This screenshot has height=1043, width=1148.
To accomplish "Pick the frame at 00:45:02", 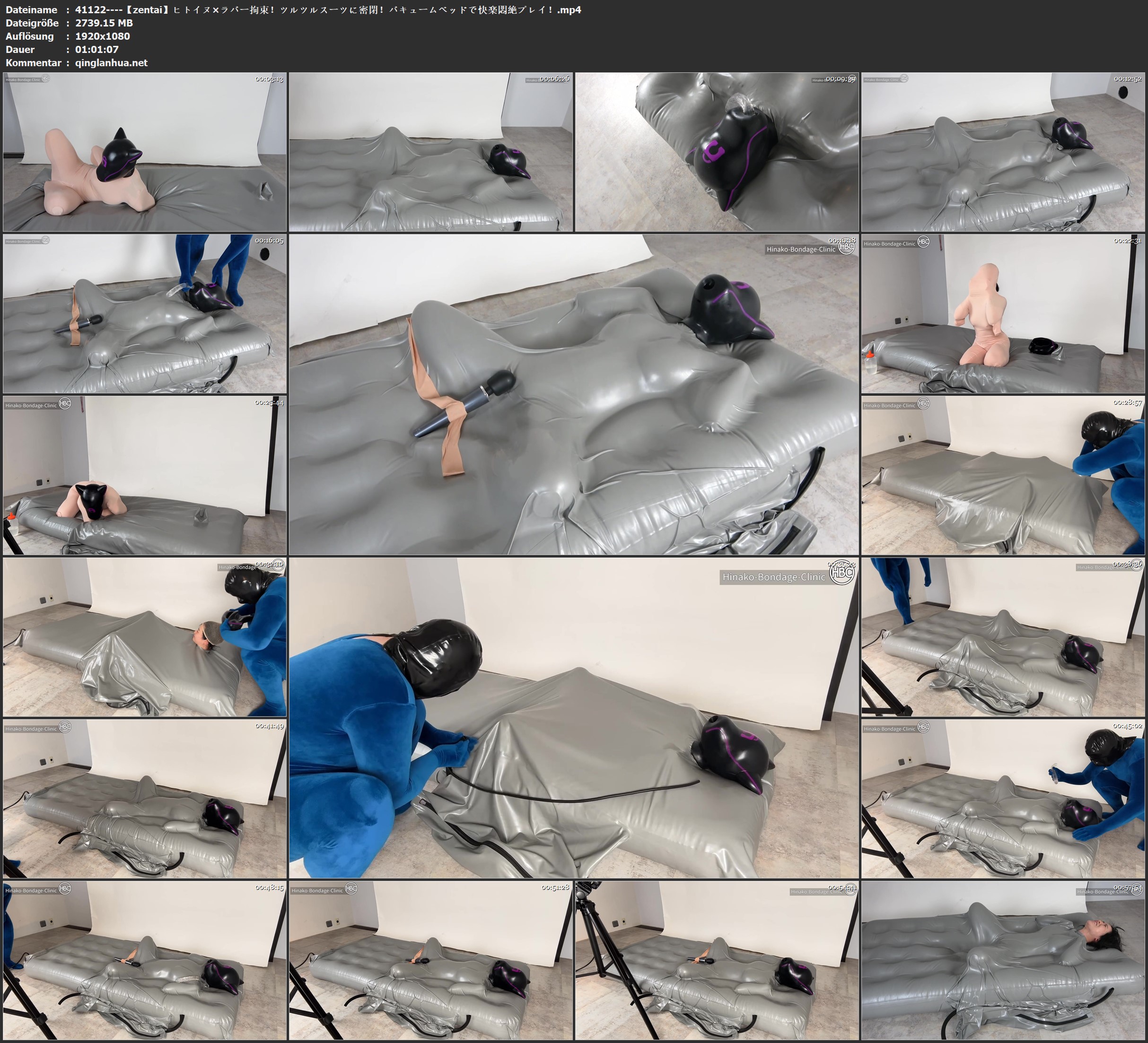I will pyautogui.click(x=1003, y=799).
